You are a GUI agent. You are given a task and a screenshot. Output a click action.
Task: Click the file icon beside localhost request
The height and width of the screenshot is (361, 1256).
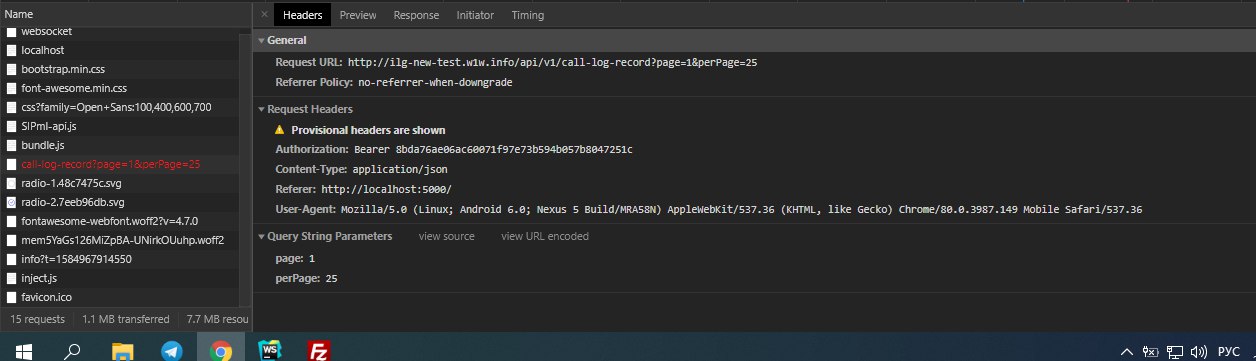[12, 50]
